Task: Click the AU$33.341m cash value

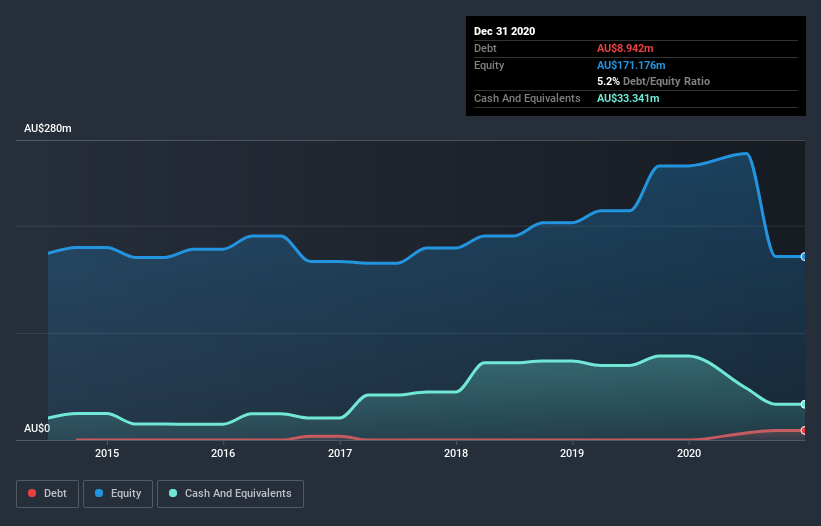Action: point(628,98)
